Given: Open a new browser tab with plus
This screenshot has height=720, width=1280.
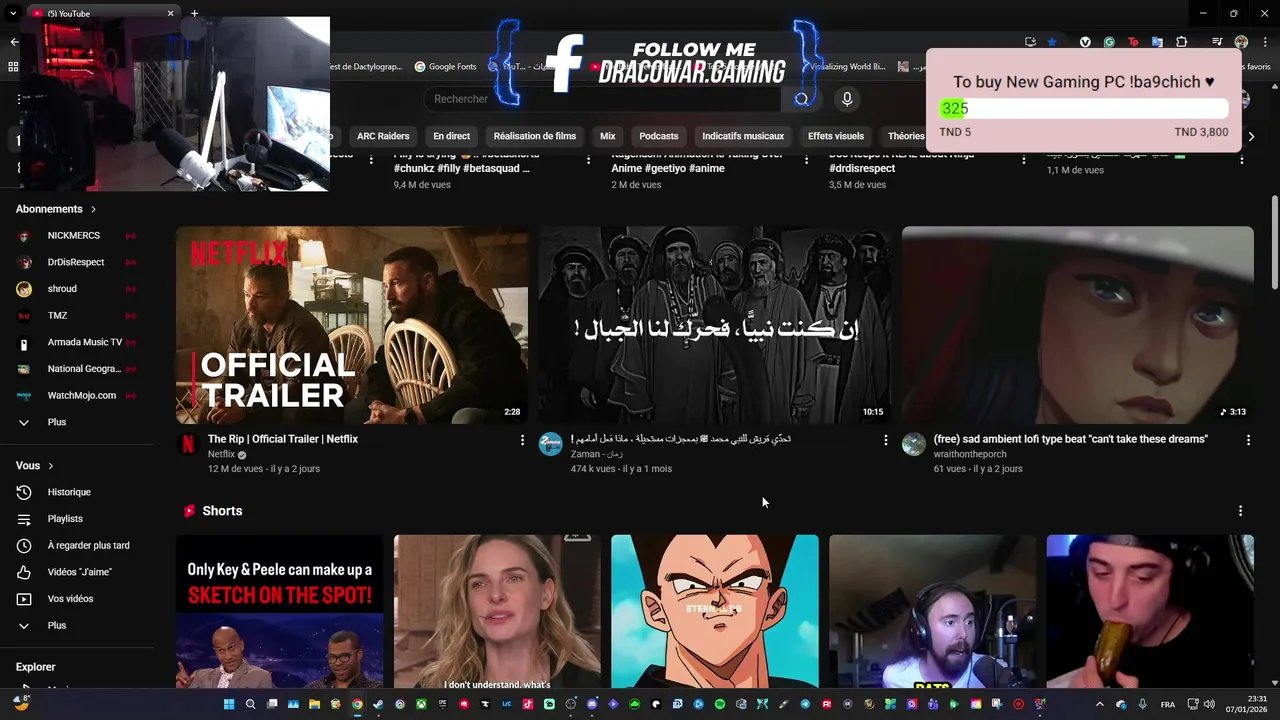Looking at the screenshot, I should (194, 14).
